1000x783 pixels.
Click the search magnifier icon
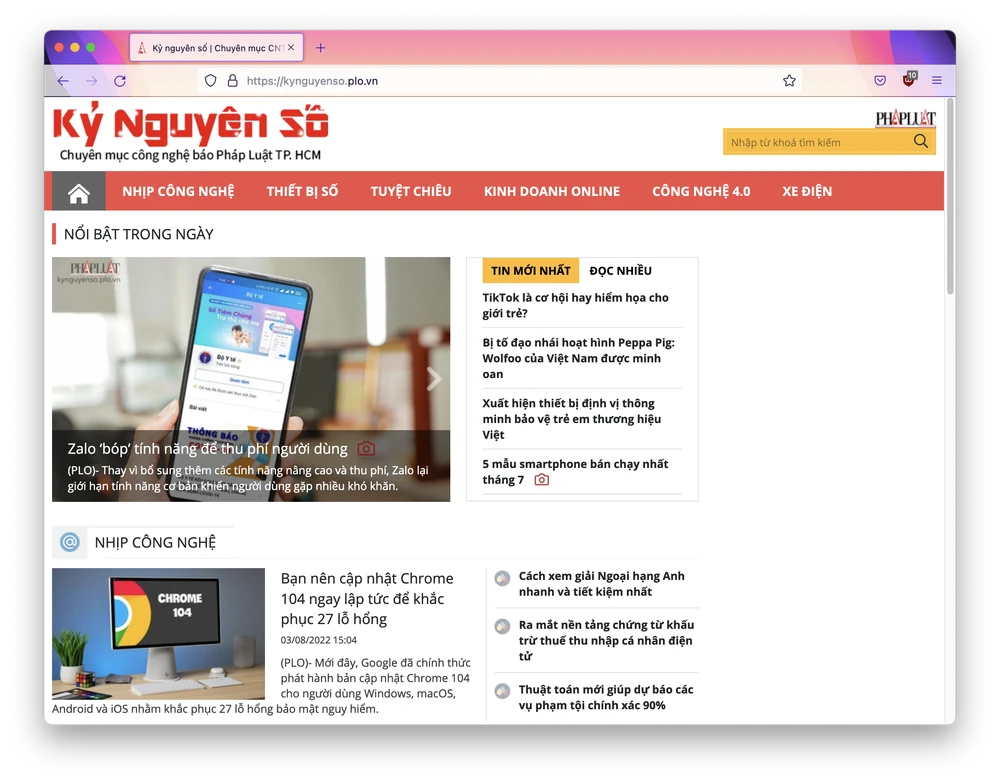920,142
